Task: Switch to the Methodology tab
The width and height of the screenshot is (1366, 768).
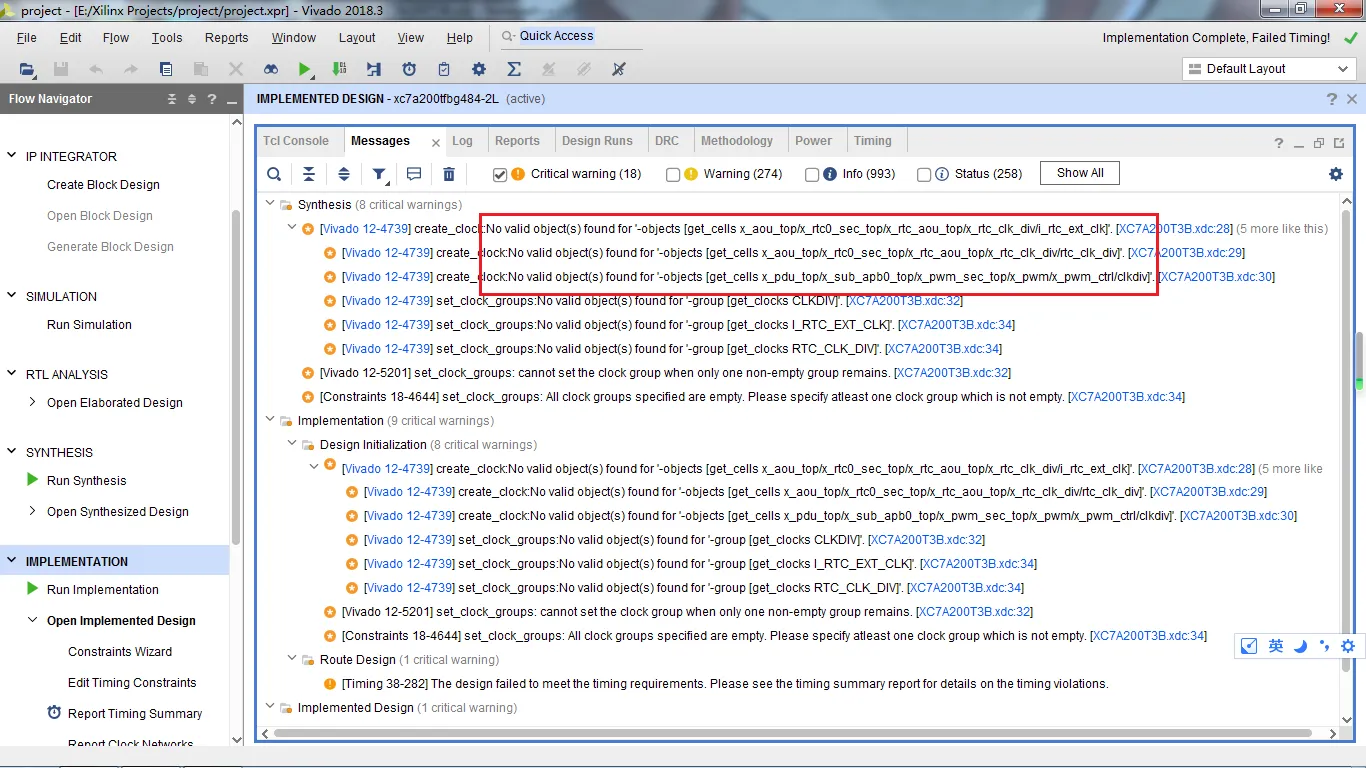Action: pyautogui.click(x=737, y=141)
